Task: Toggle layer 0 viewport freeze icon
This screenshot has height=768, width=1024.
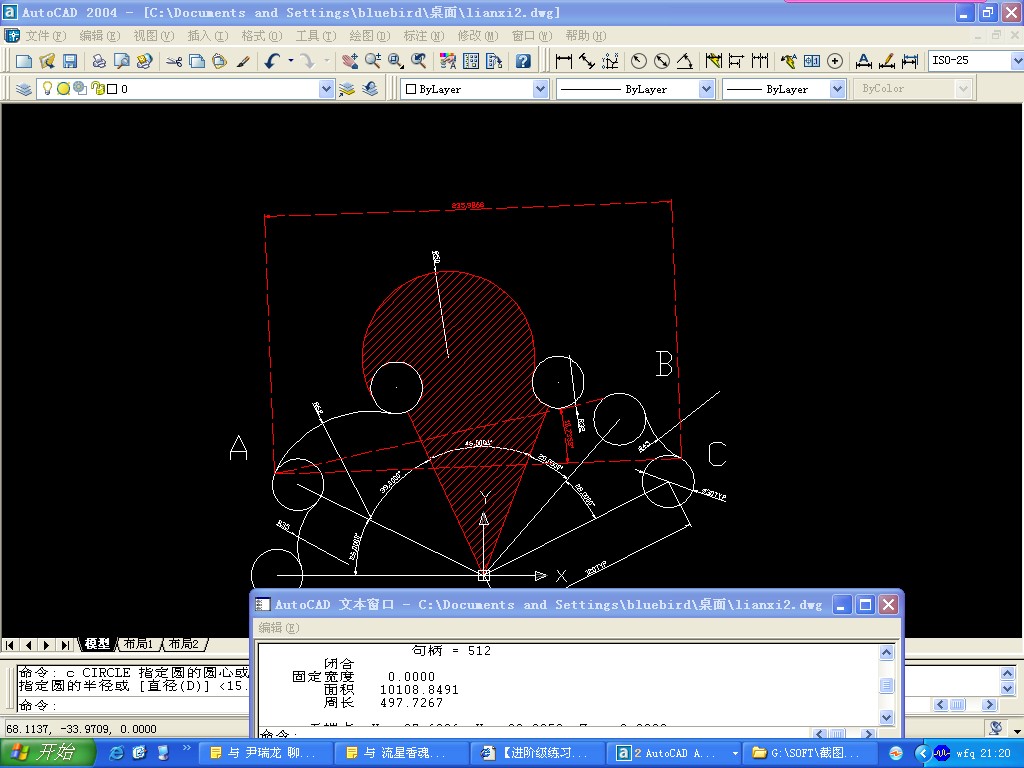Action: [x=80, y=88]
